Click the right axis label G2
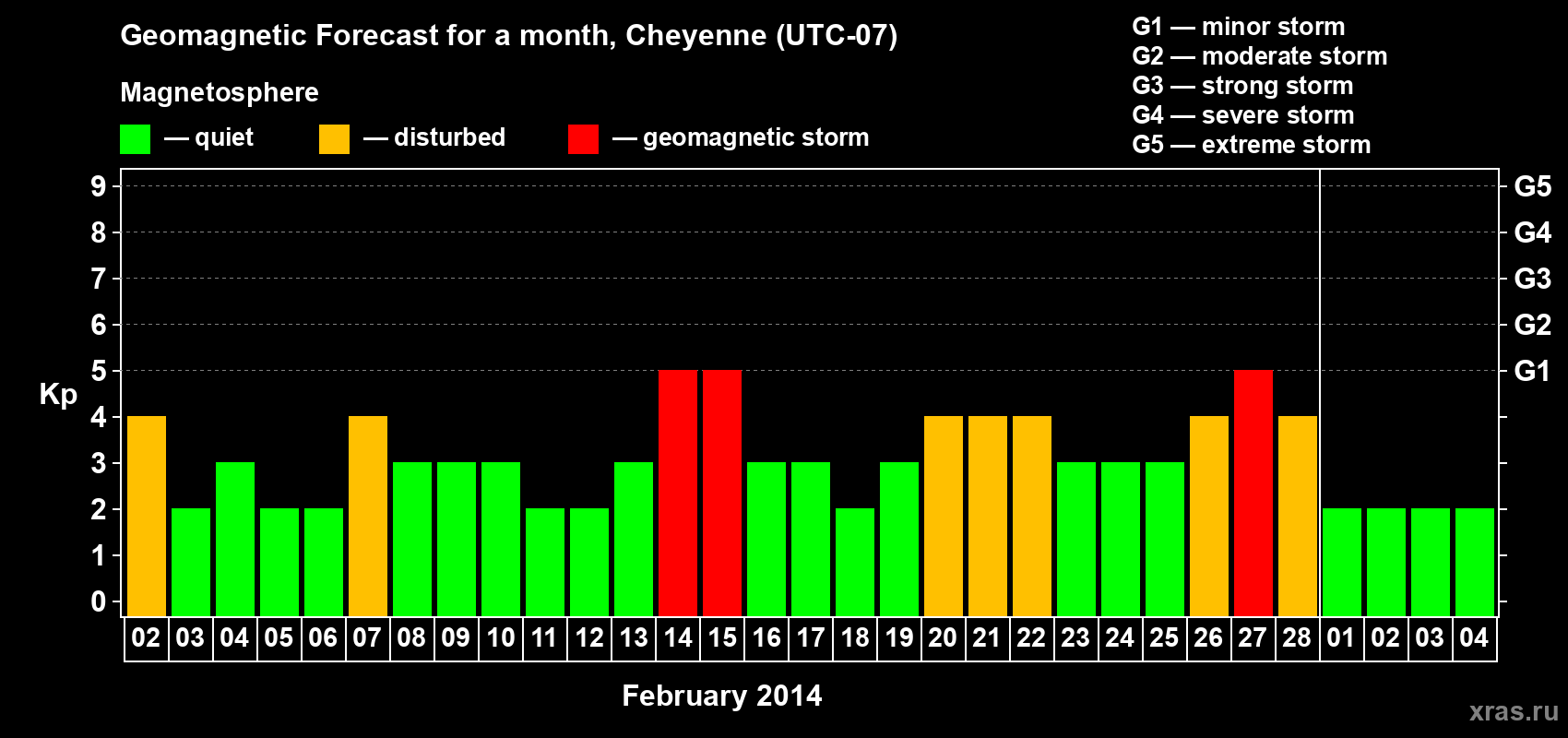The height and width of the screenshot is (738, 1568). [1532, 325]
